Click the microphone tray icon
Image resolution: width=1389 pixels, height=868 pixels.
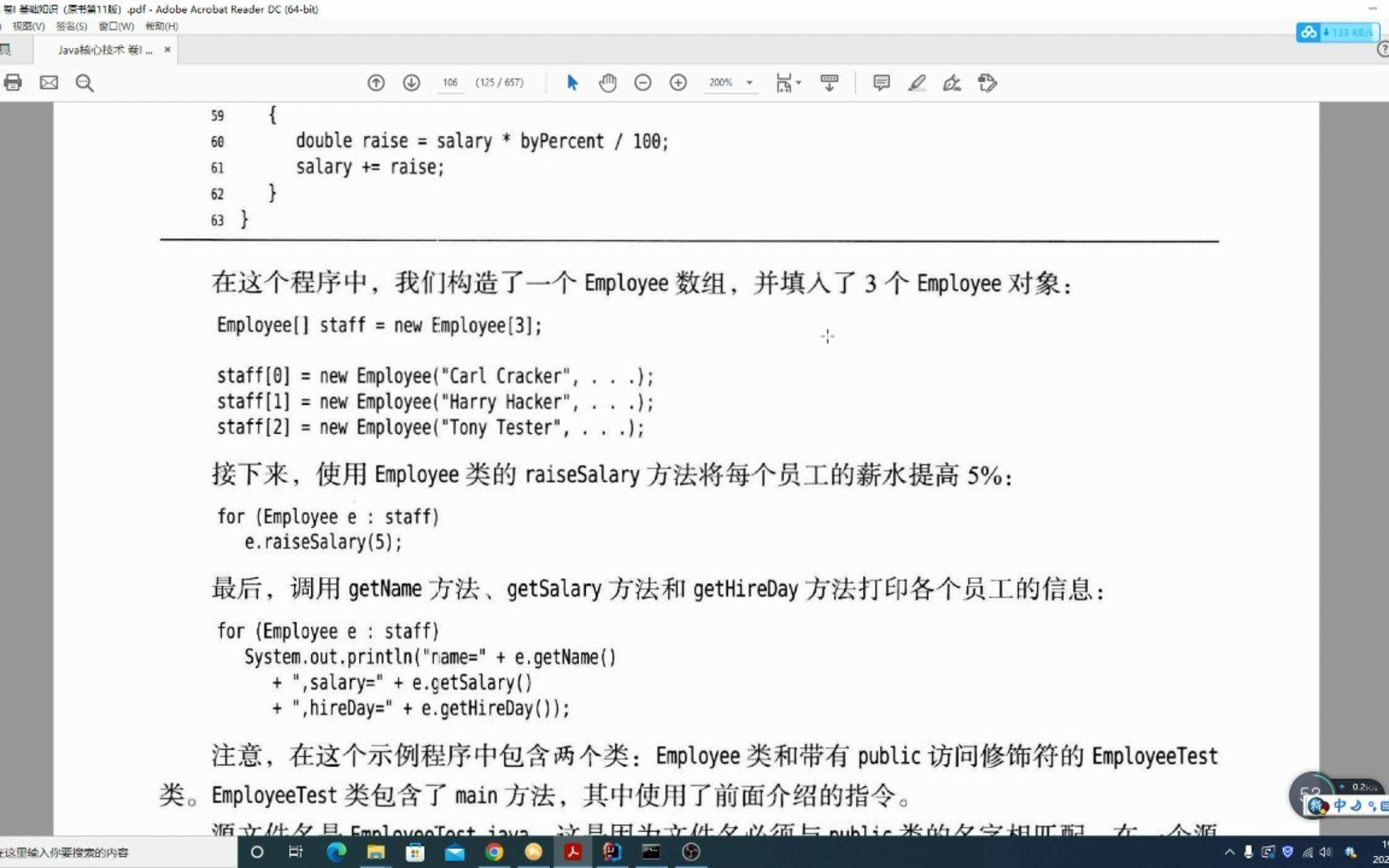(x=1248, y=852)
